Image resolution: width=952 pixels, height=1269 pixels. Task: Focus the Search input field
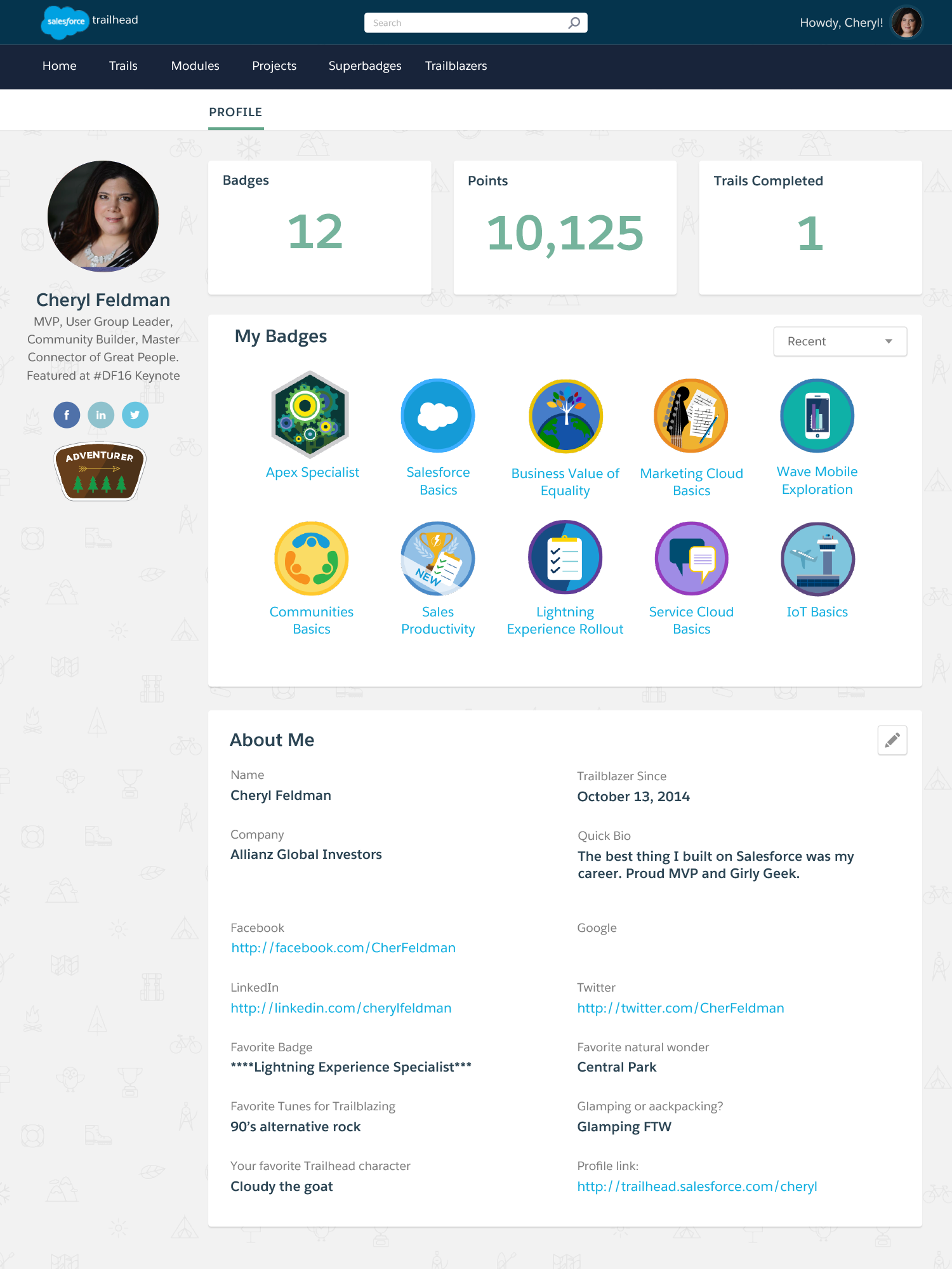click(476, 23)
